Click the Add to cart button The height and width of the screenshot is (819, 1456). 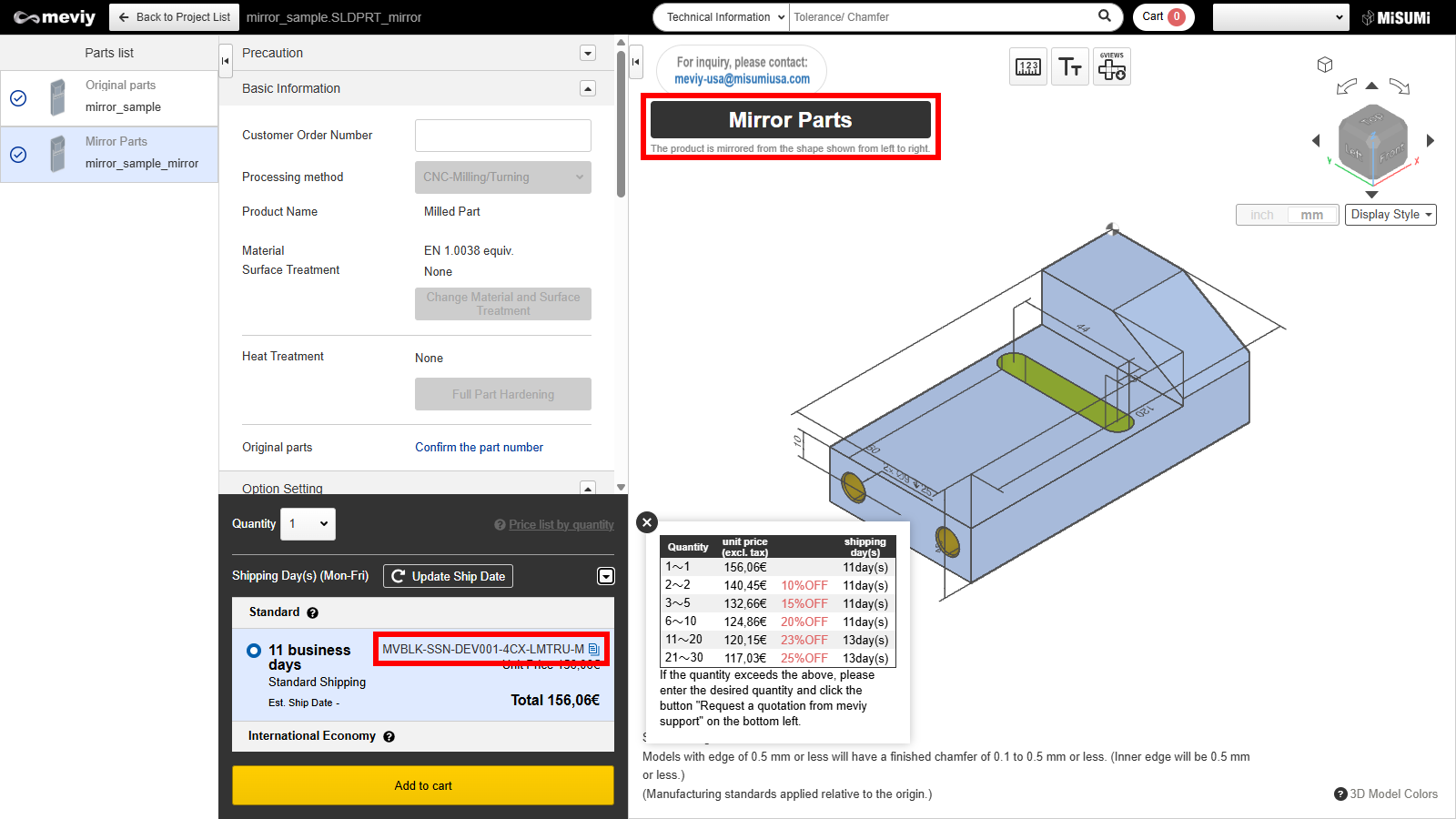[423, 785]
